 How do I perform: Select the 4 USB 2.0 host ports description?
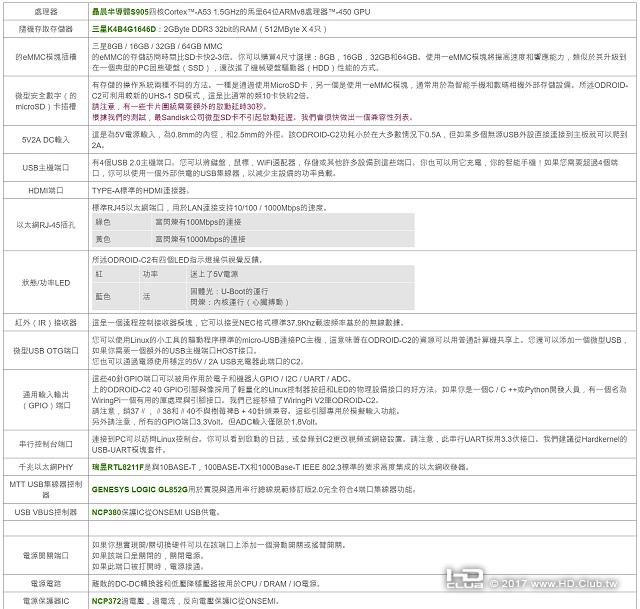point(355,168)
